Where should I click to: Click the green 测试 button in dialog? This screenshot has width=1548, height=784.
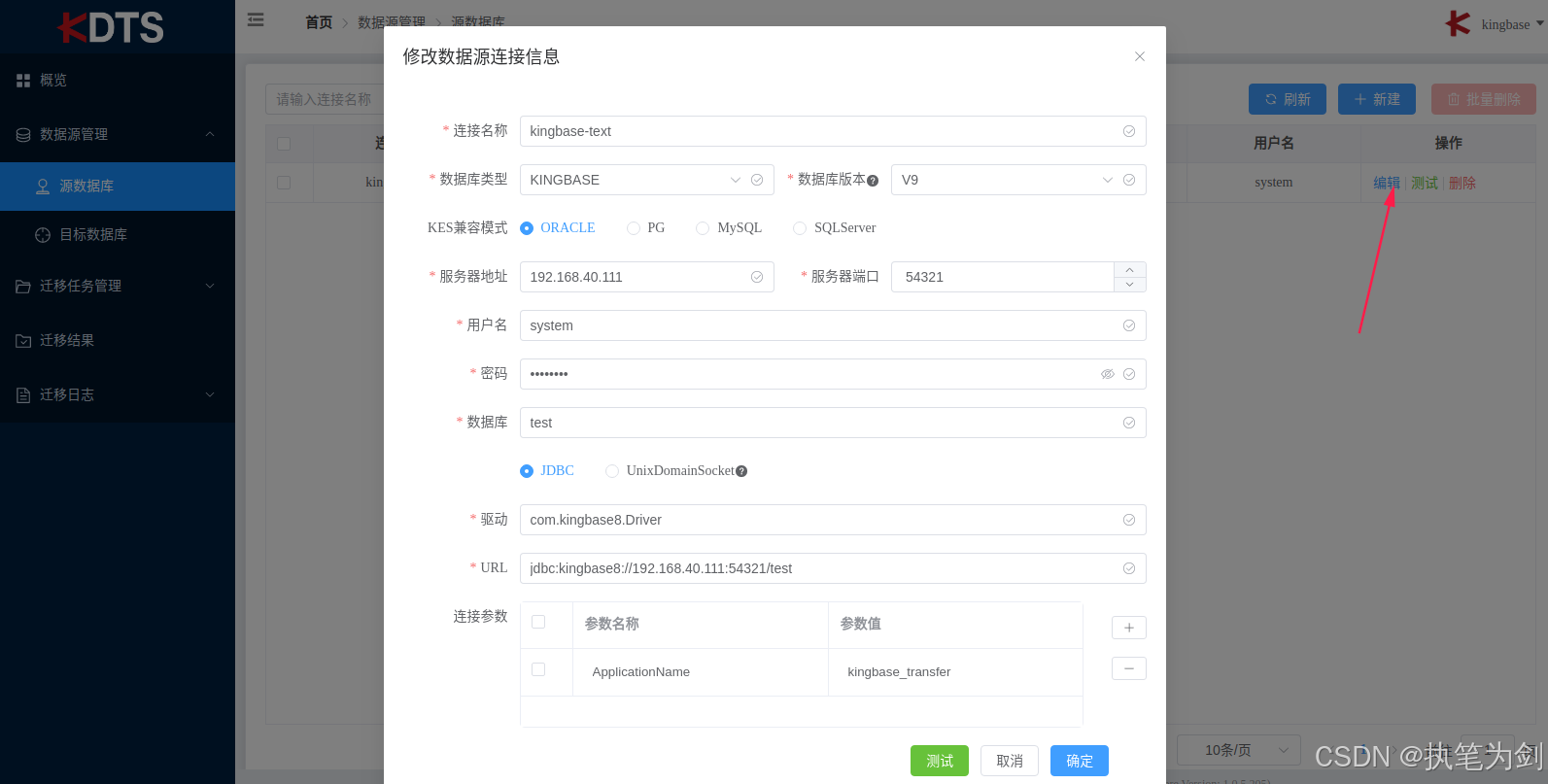940,761
